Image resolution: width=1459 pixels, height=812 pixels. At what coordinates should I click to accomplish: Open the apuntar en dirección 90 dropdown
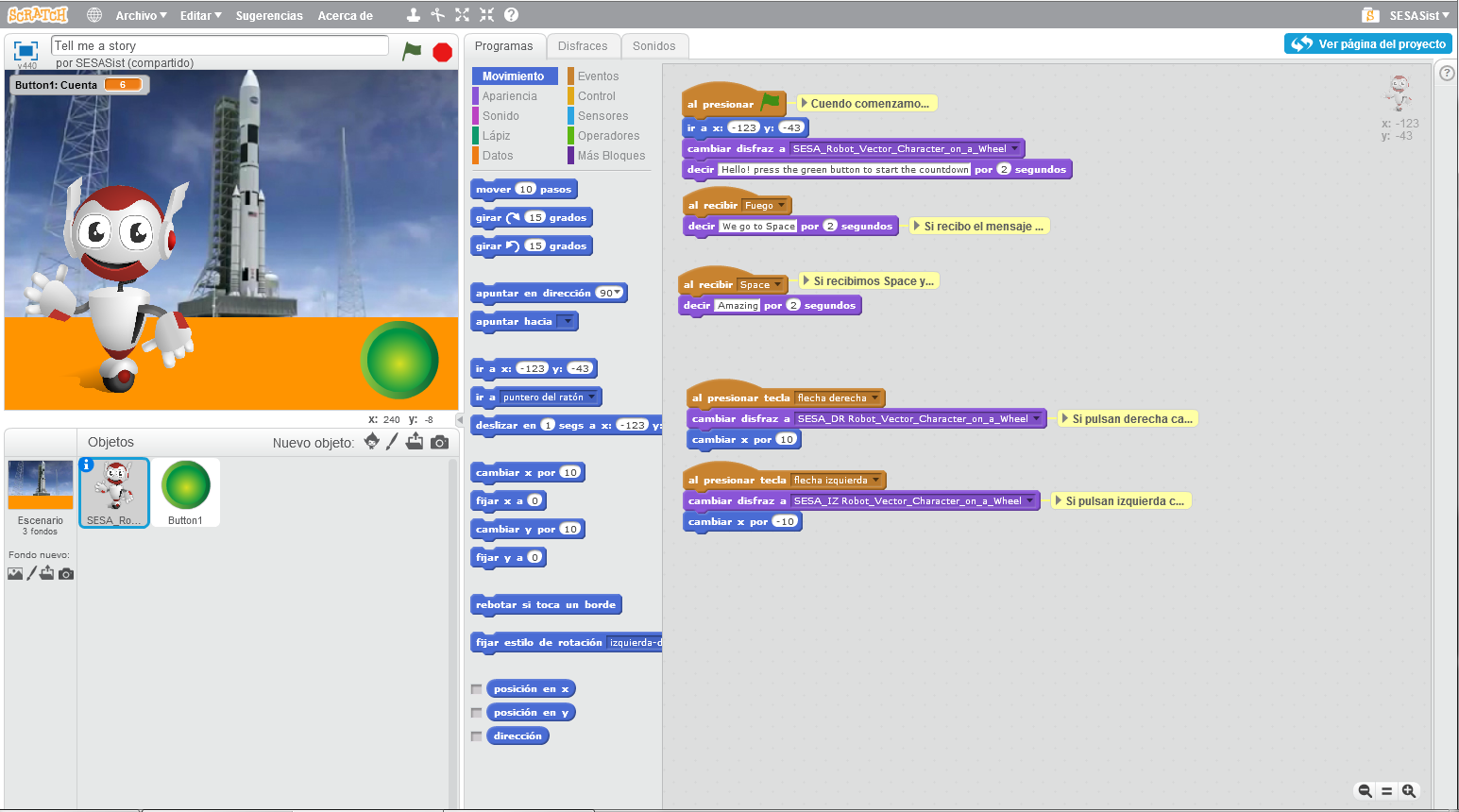pyautogui.click(x=619, y=293)
